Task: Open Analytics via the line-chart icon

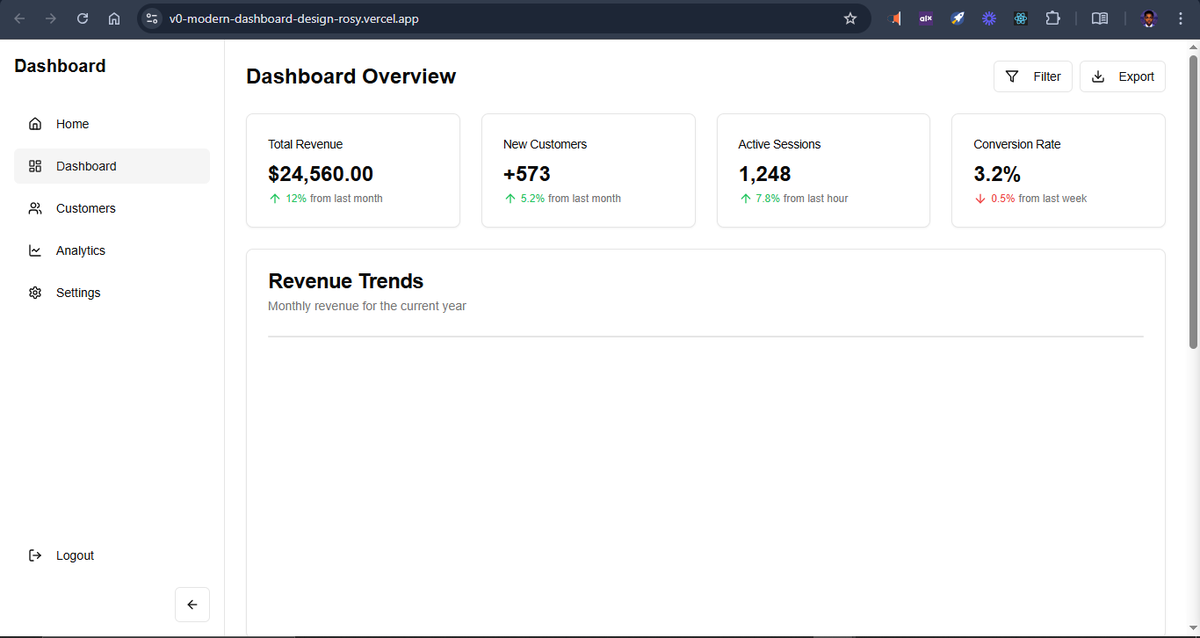Action: click(x=35, y=250)
